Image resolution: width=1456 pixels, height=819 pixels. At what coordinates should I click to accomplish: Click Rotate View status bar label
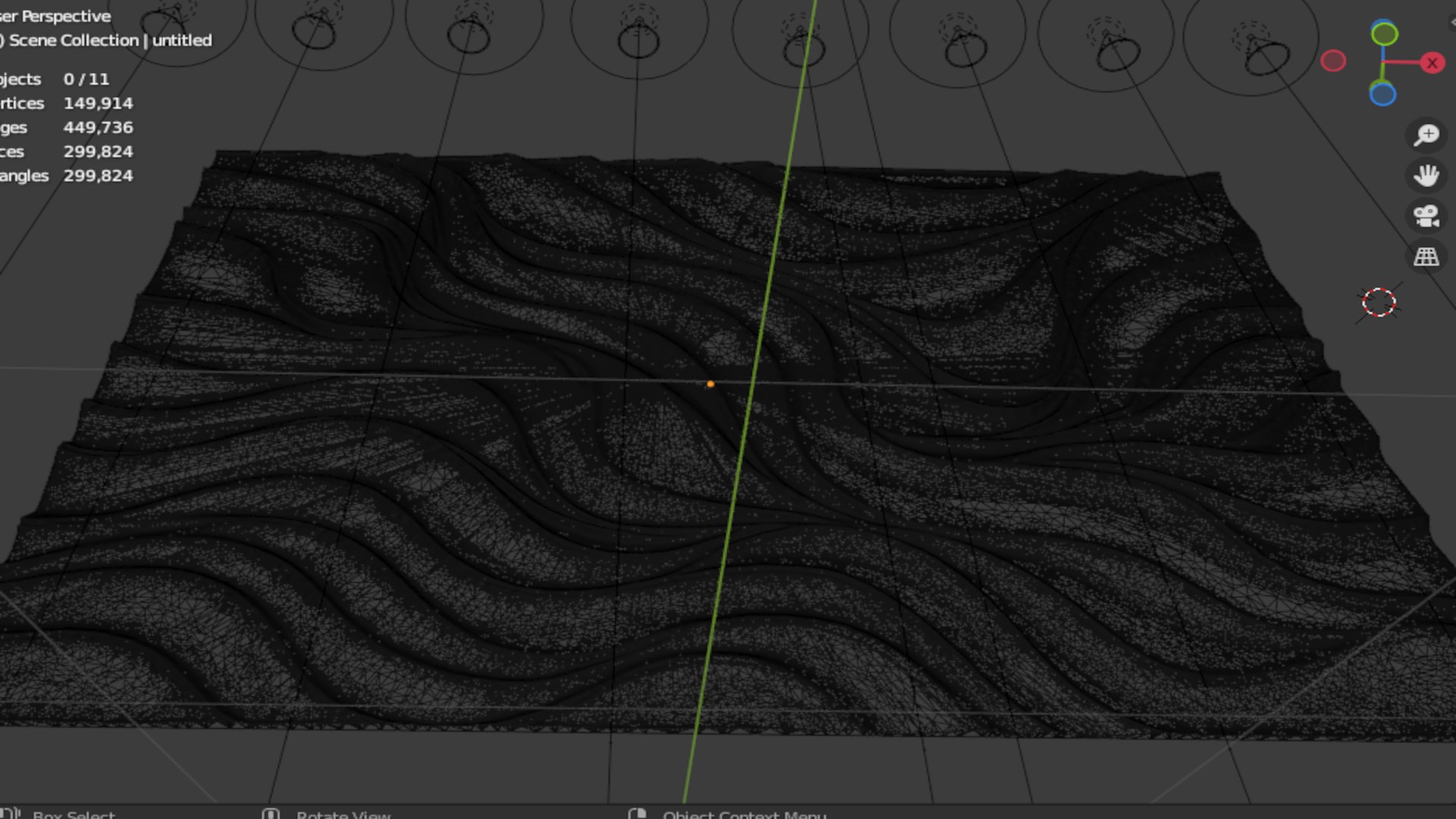pos(343,814)
